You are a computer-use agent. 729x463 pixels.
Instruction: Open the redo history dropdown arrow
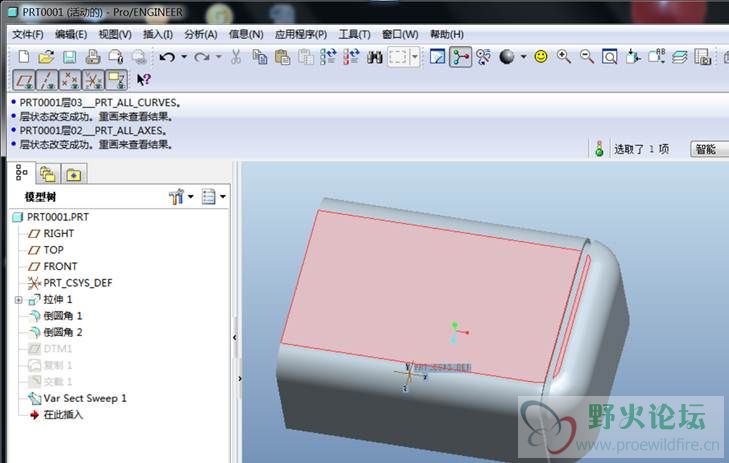tap(219, 57)
